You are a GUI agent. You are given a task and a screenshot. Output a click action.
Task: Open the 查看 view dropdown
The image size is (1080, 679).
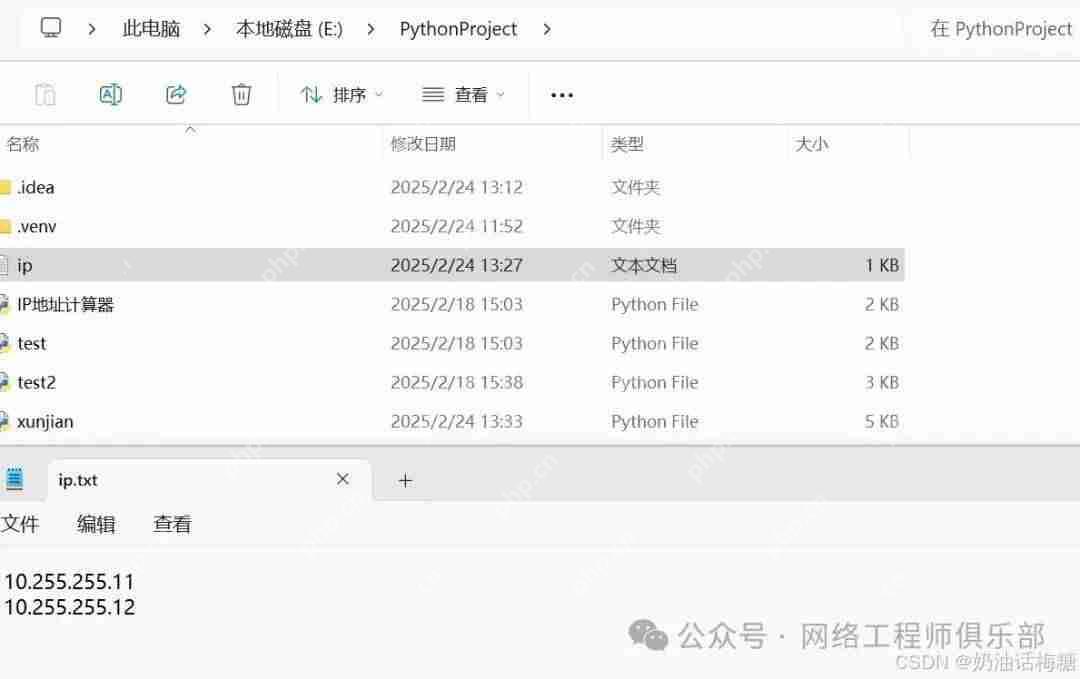coord(464,94)
